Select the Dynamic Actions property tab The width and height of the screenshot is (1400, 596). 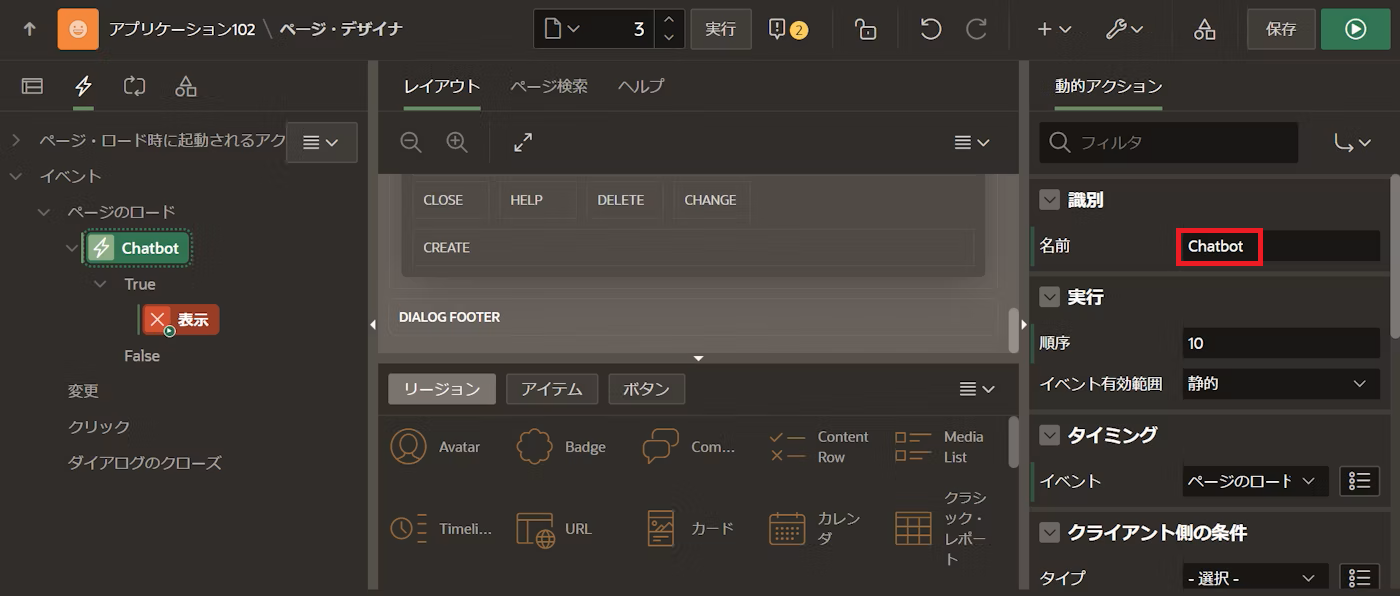pyautogui.click(x=1108, y=86)
